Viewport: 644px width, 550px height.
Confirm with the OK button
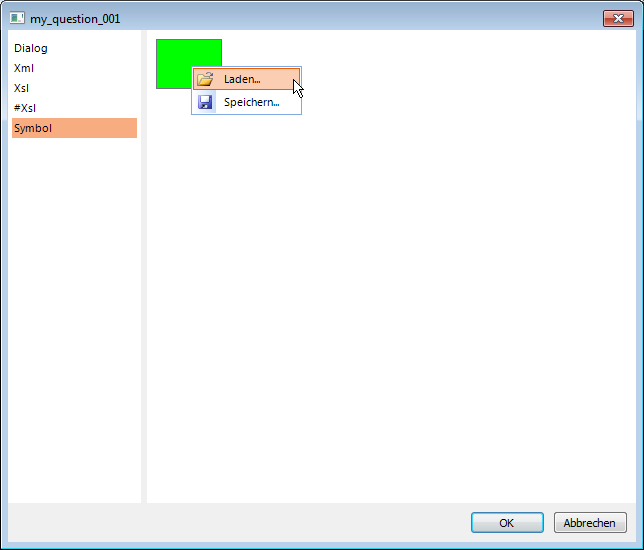click(507, 522)
